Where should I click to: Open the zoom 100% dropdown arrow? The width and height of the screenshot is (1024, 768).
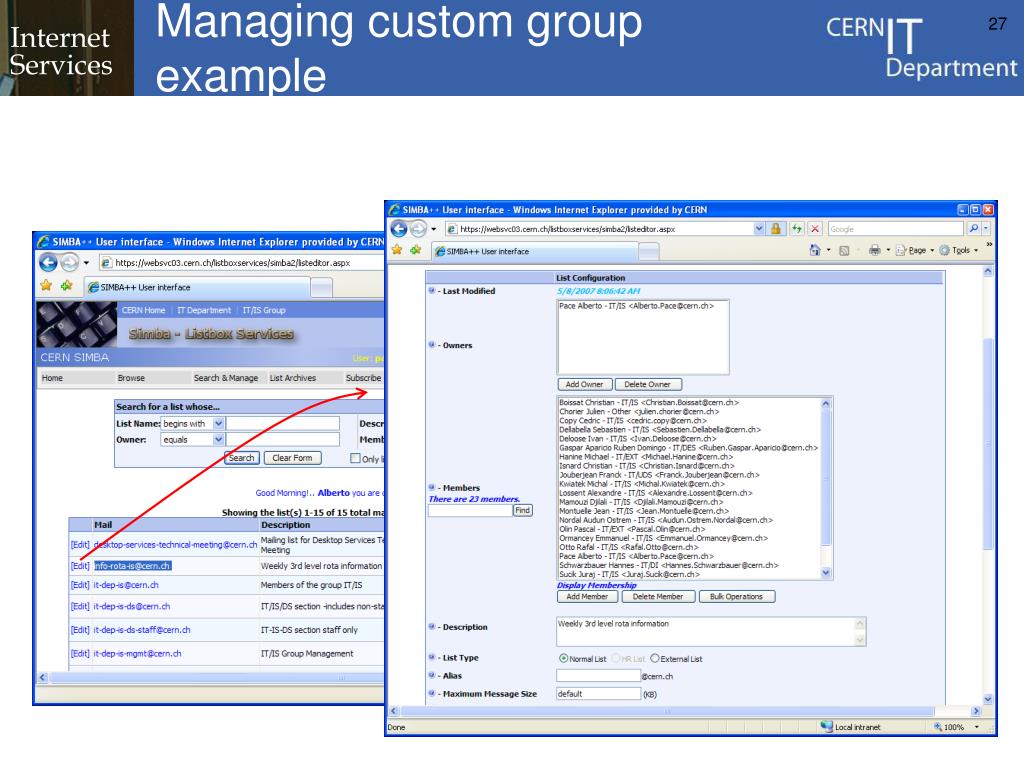(x=976, y=727)
